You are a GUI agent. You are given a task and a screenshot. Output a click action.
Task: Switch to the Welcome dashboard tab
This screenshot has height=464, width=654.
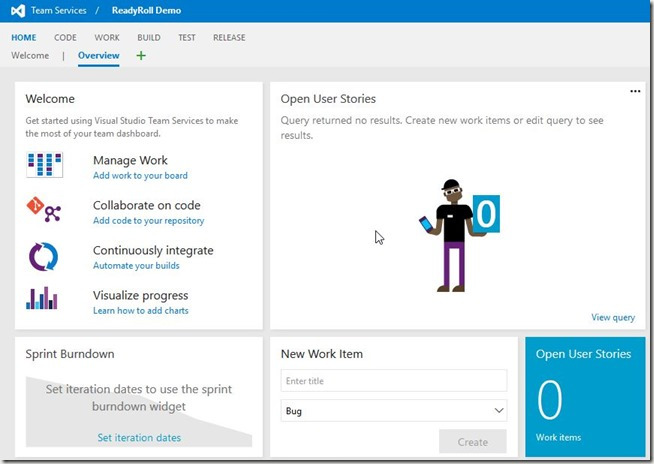click(30, 55)
